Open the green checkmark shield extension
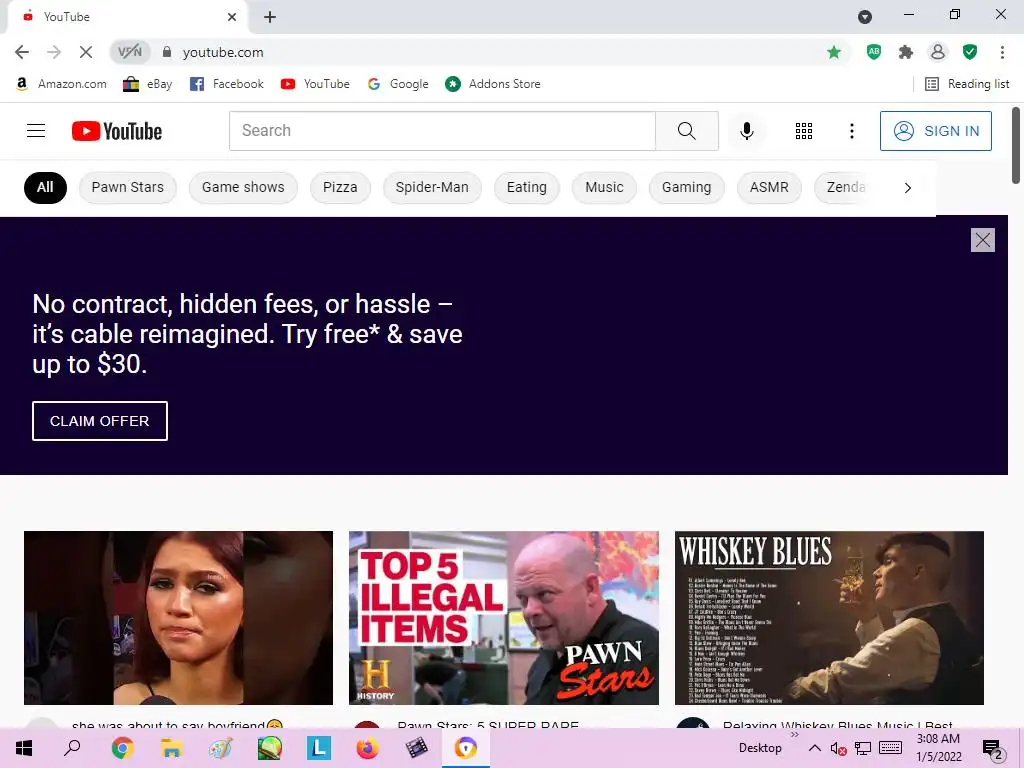This screenshot has height=768, width=1024. click(970, 52)
